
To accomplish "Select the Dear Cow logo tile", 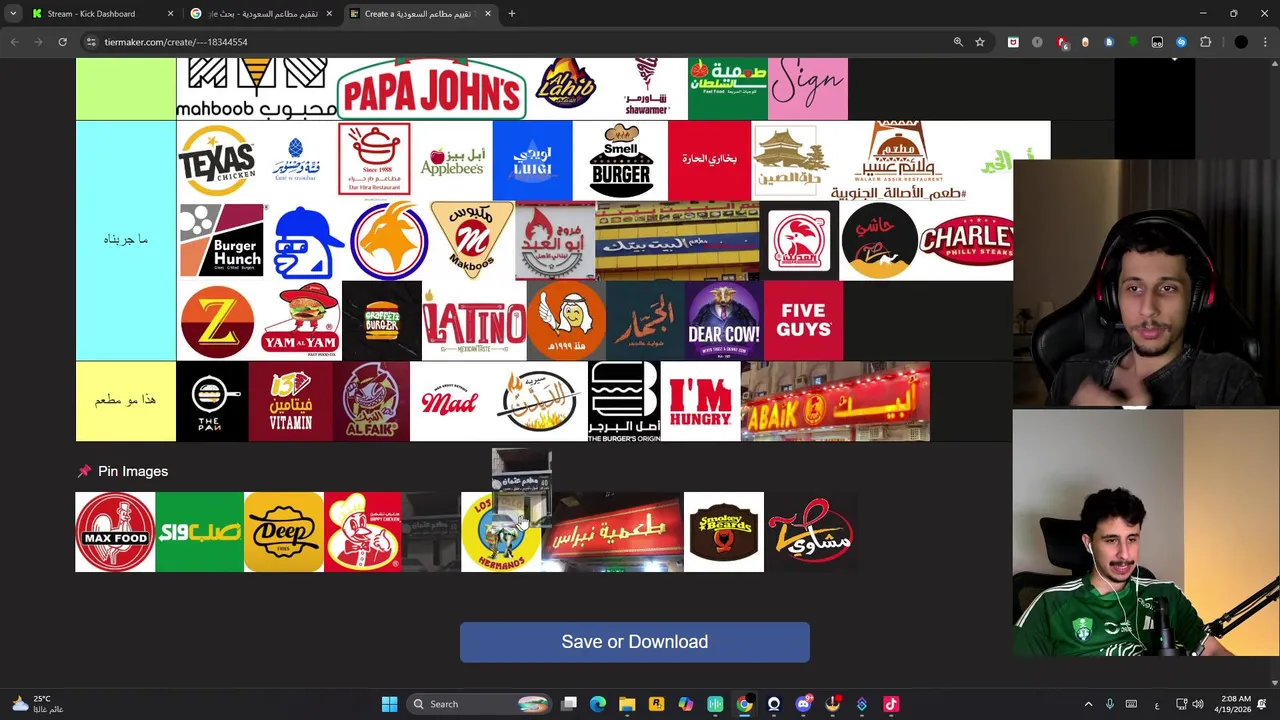I will tap(724, 321).
